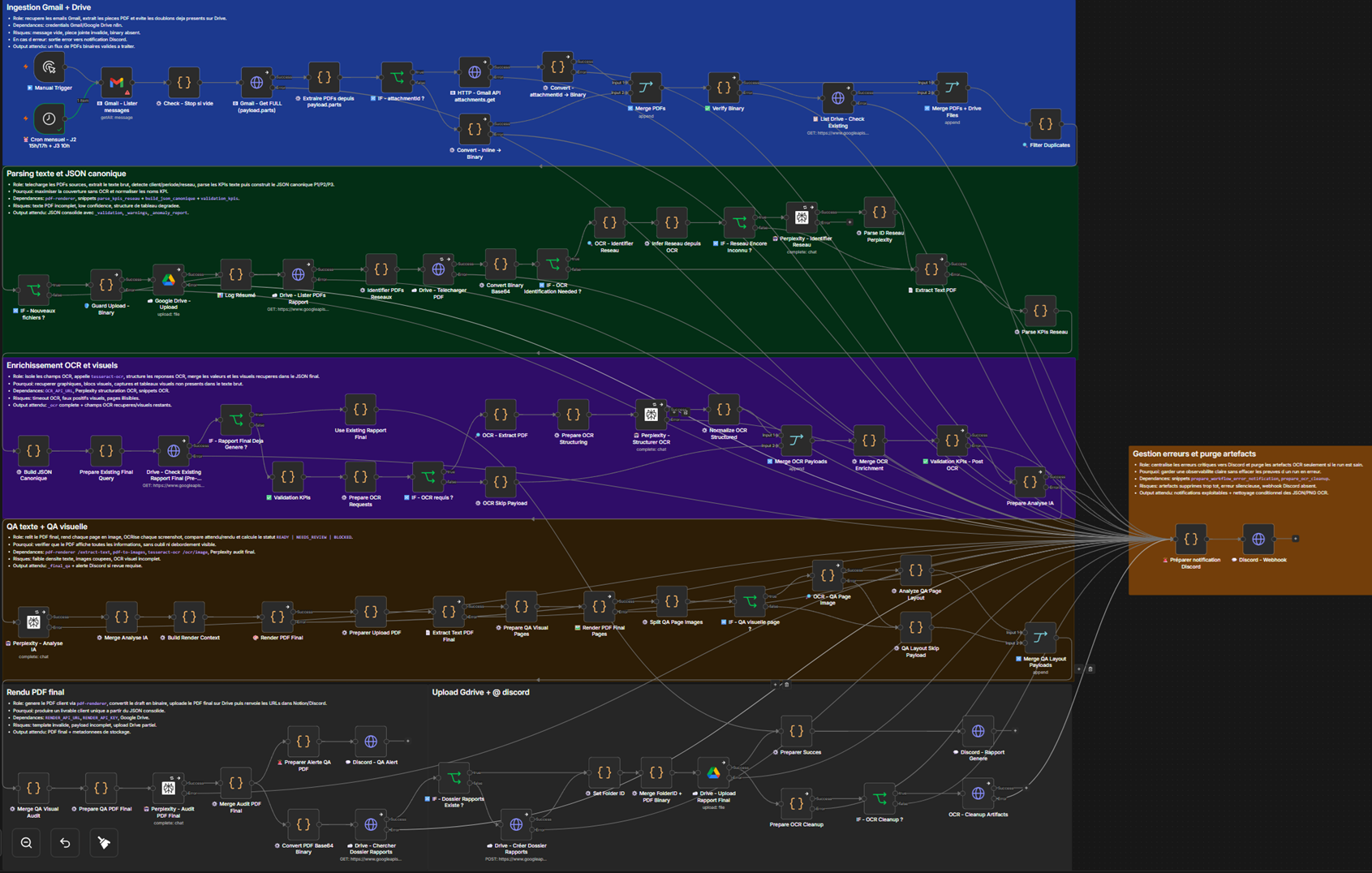The width and height of the screenshot is (1372, 873).
Task: Select the Discord - Webhook node
Action: (x=1258, y=540)
